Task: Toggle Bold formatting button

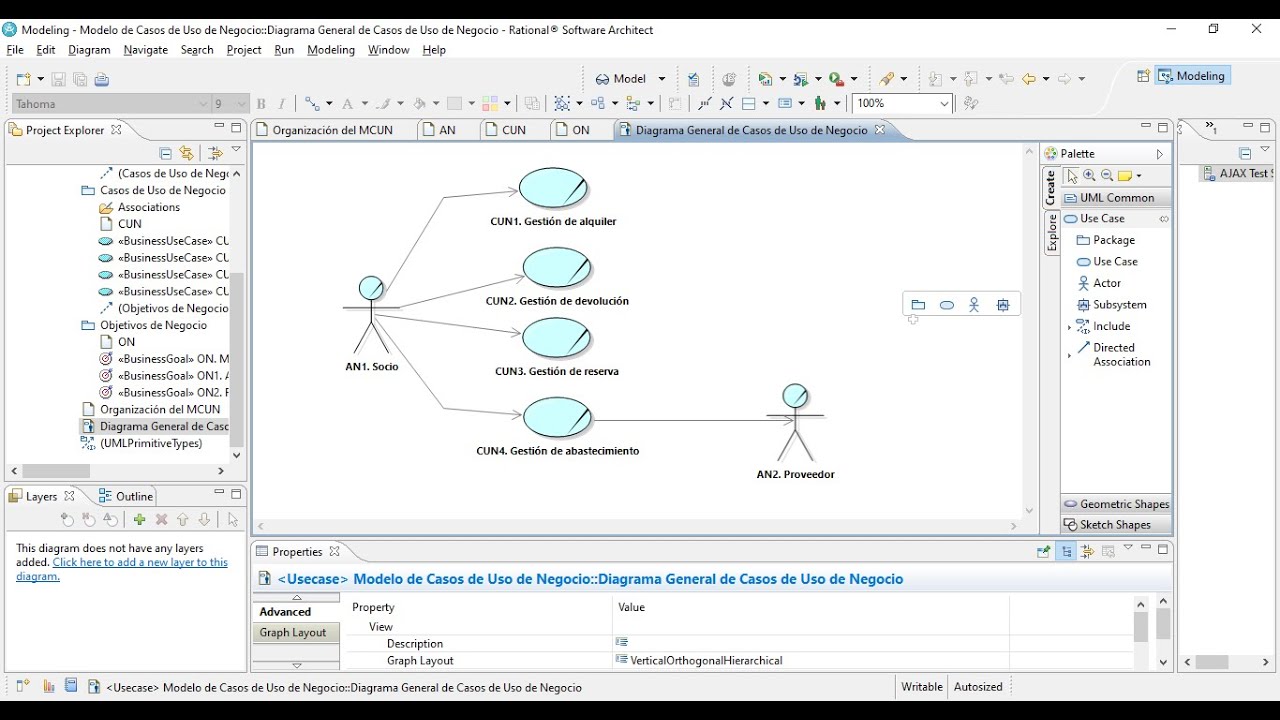Action: (x=261, y=104)
